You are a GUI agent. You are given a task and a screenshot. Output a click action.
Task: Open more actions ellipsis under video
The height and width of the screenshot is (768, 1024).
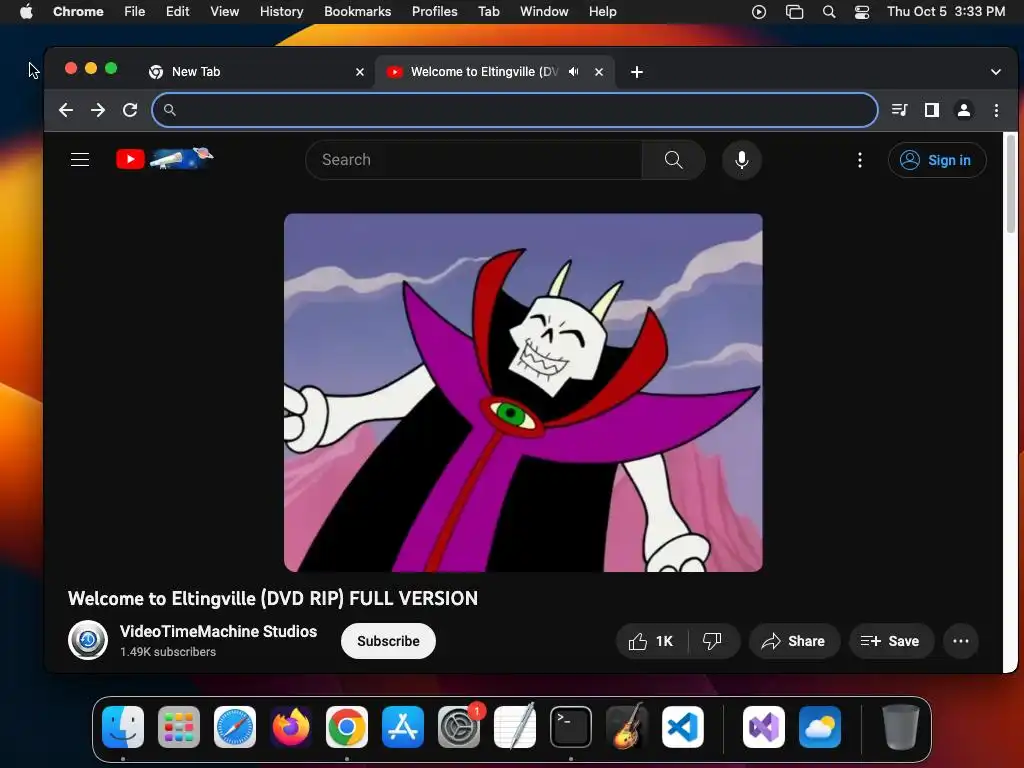pyautogui.click(x=961, y=641)
